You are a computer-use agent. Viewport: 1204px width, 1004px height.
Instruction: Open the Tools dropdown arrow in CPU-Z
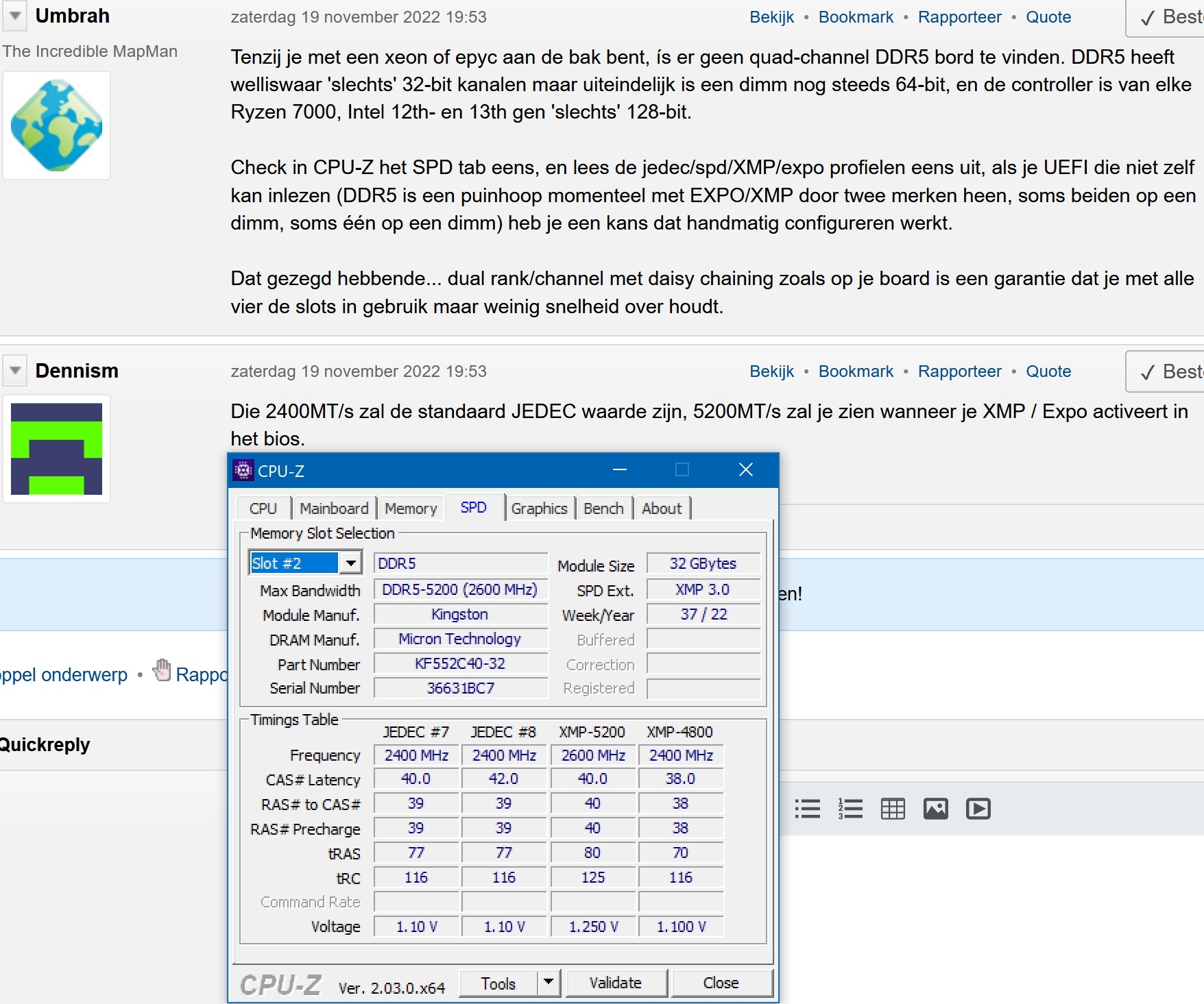tap(549, 982)
